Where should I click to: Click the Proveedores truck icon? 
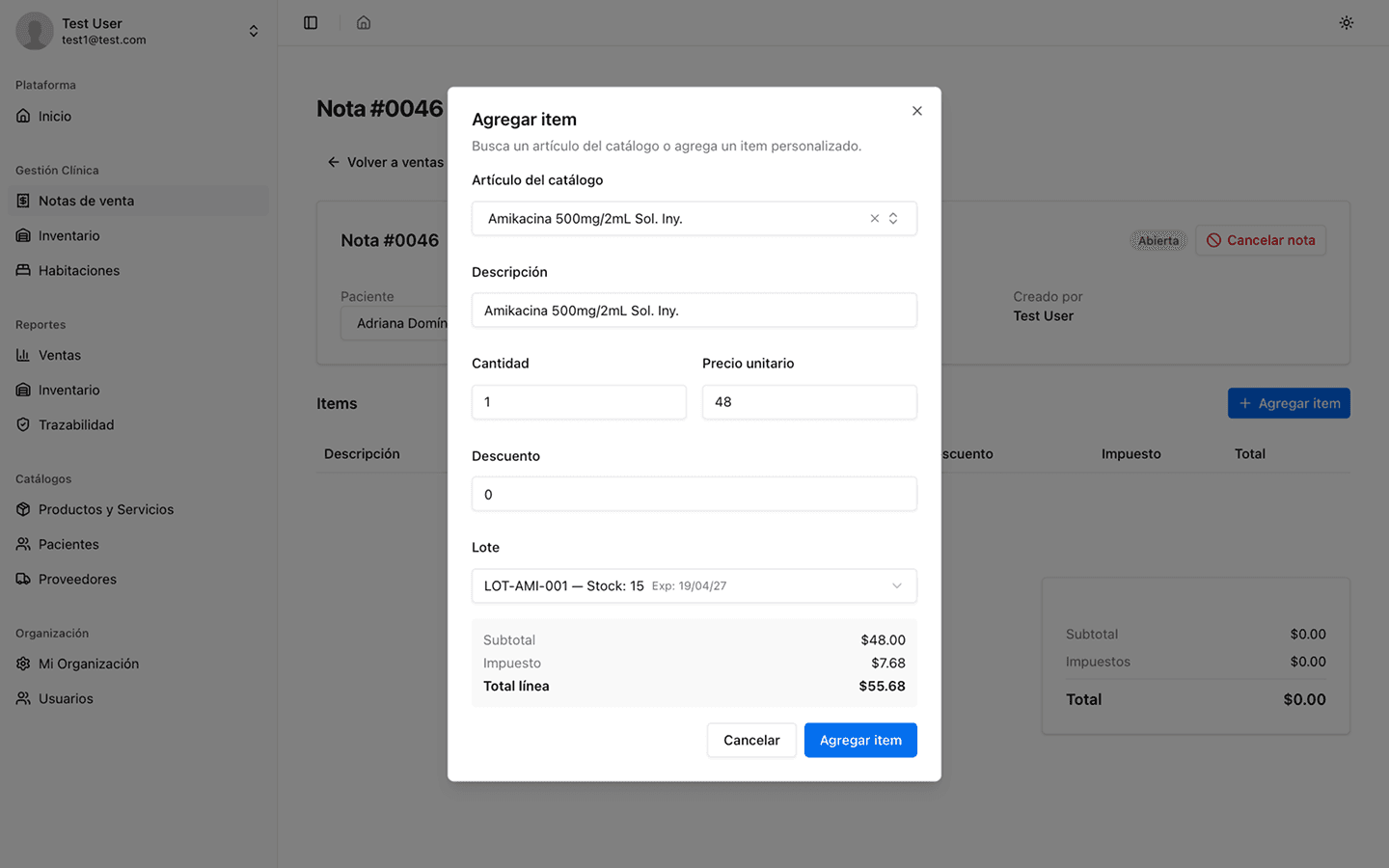23,579
